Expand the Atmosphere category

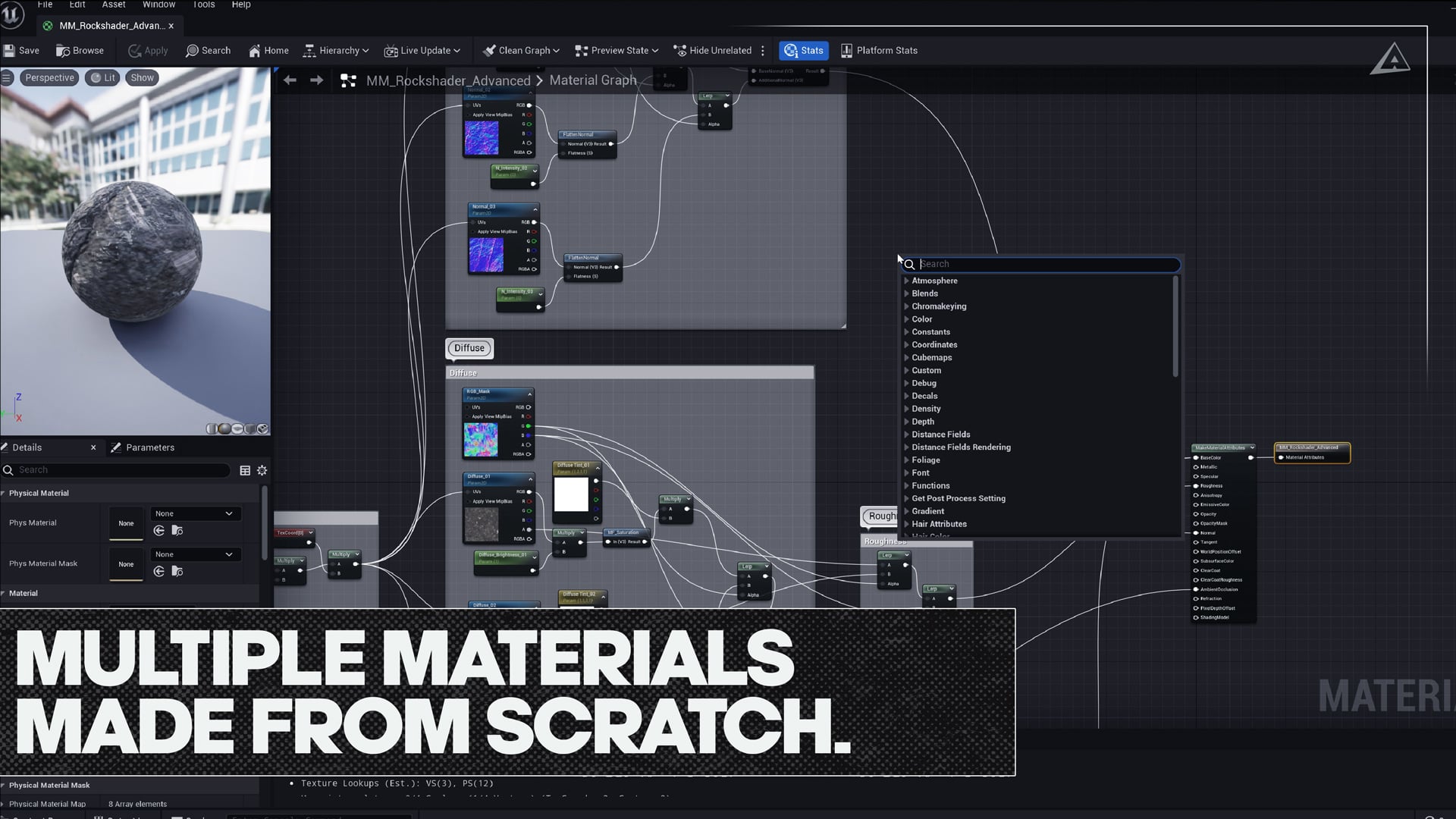[906, 281]
